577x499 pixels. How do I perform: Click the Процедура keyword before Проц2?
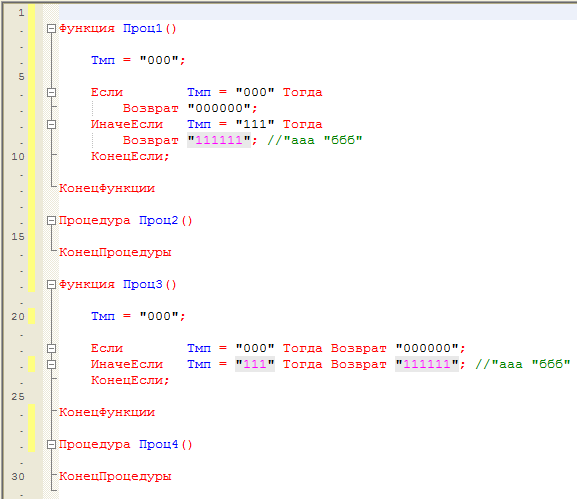tap(95, 221)
